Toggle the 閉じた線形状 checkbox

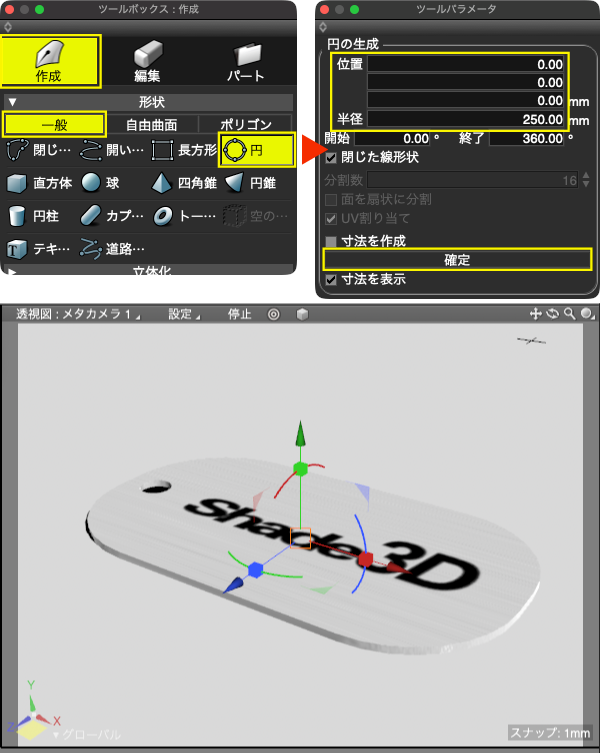(x=331, y=158)
